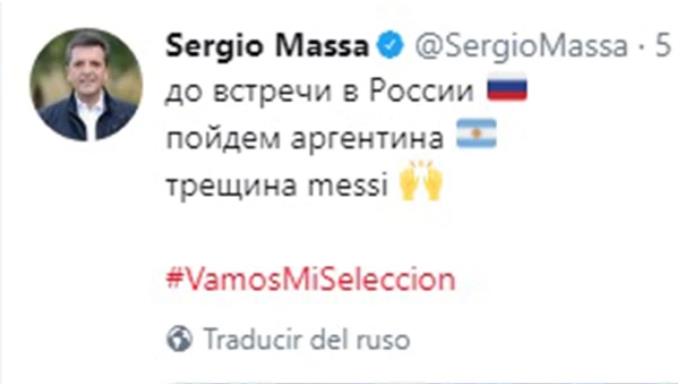Open Sergio Massa's round profile picture
This screenshot has width=685, height=384.
pos(86,85)
